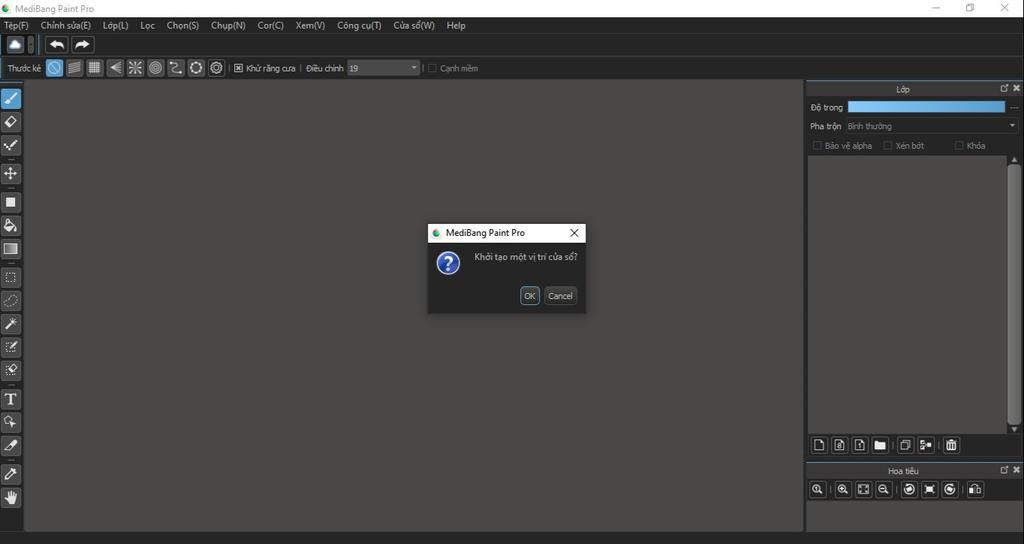Select the Divide frame tool

(10, 445)
